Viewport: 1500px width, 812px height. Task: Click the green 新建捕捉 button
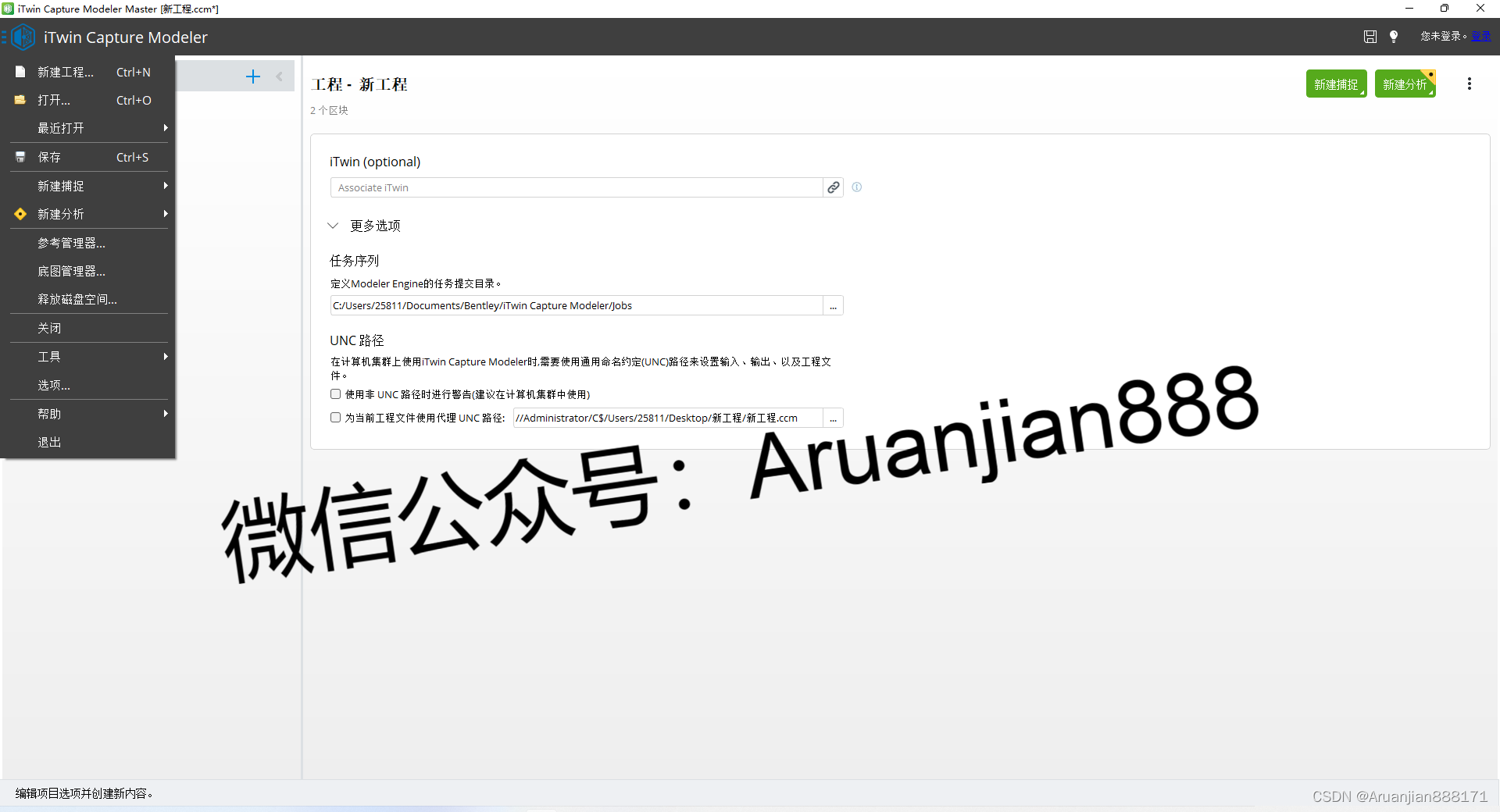[x=1336, y=84]
